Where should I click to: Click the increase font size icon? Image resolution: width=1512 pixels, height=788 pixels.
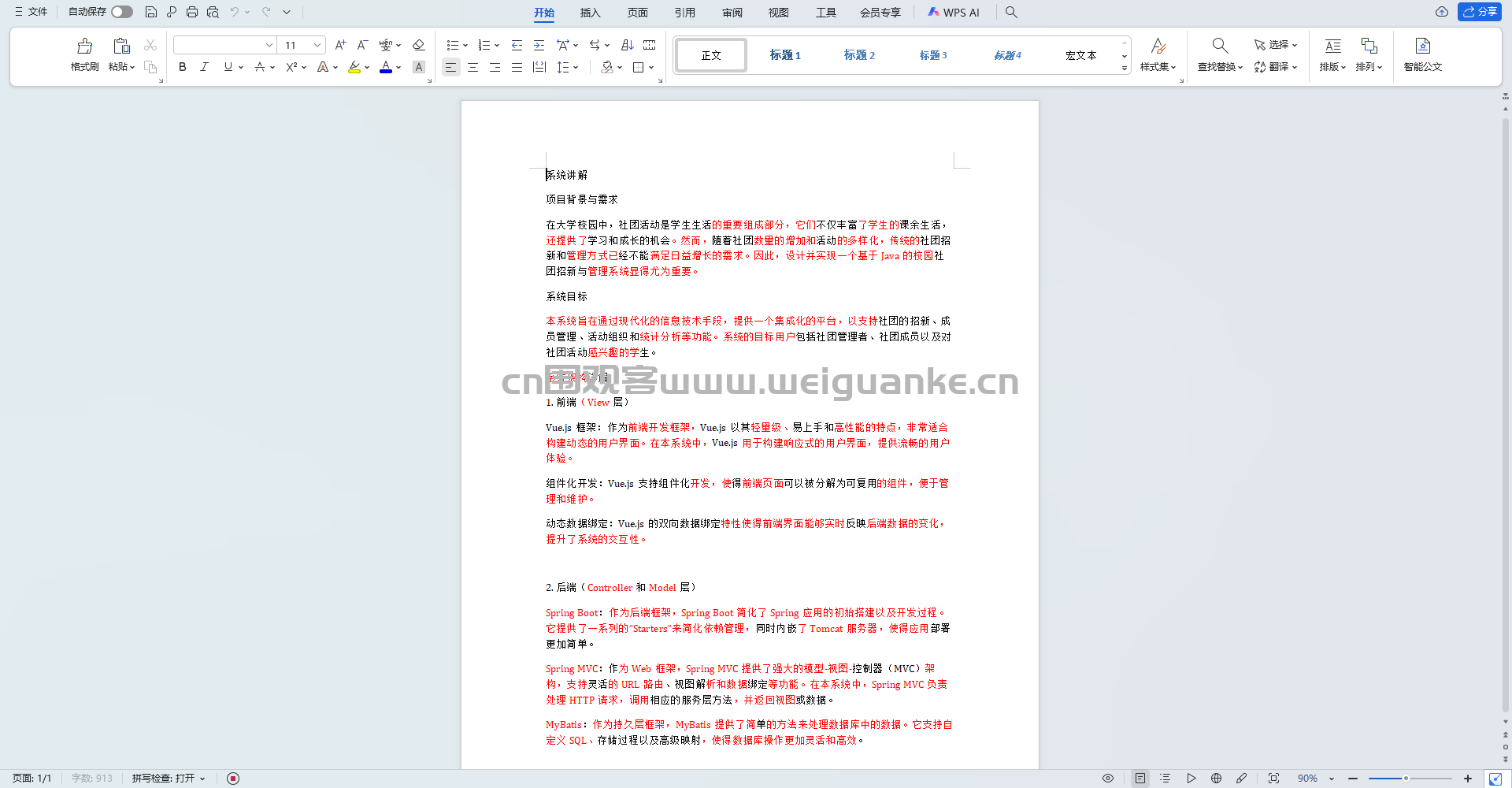point(340,45)
